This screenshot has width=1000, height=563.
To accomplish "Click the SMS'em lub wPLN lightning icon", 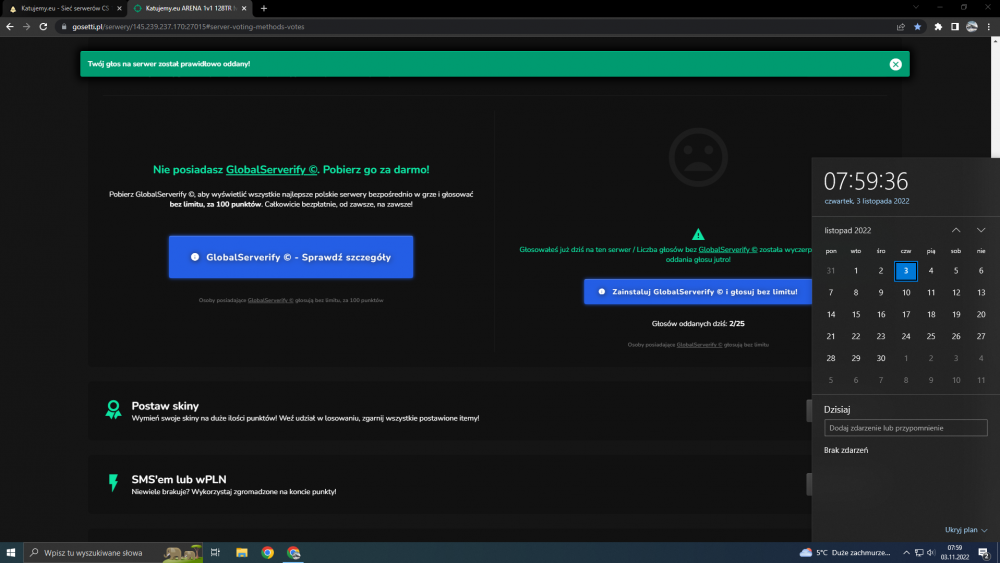I will [114, 483].
